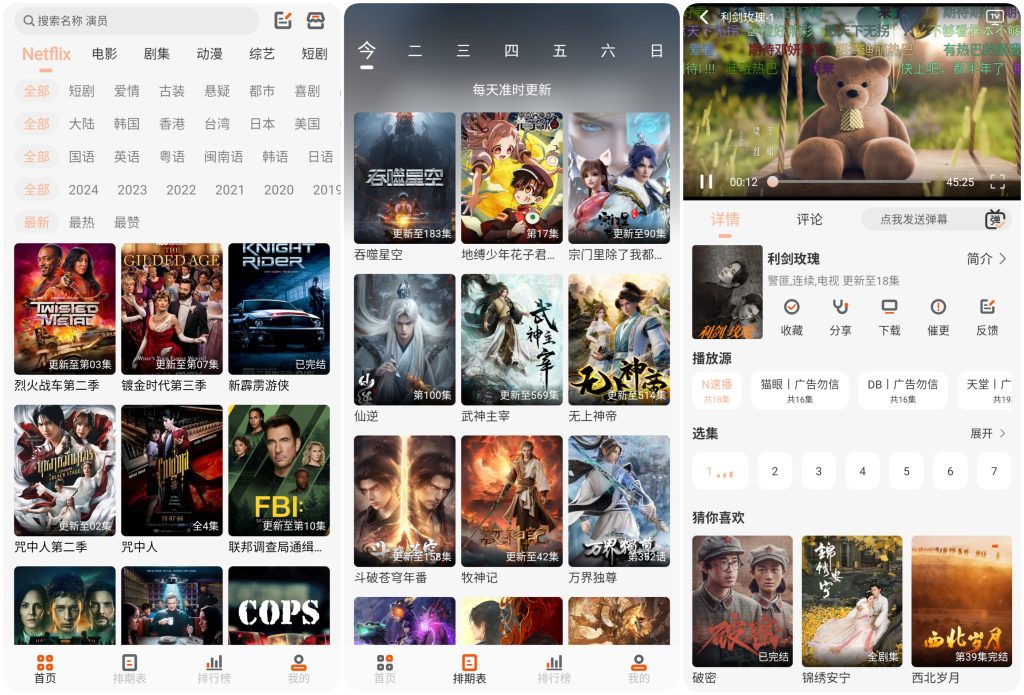This screenshot has height=695, width=1024.
Task: Choose the N速播 playback source
Action: point(716,391)
